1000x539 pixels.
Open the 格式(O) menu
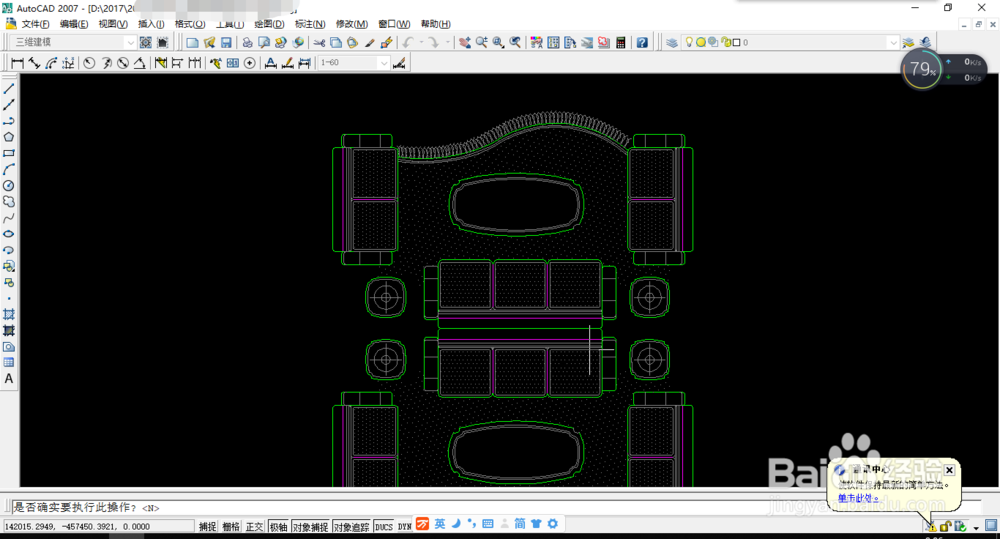190,24
